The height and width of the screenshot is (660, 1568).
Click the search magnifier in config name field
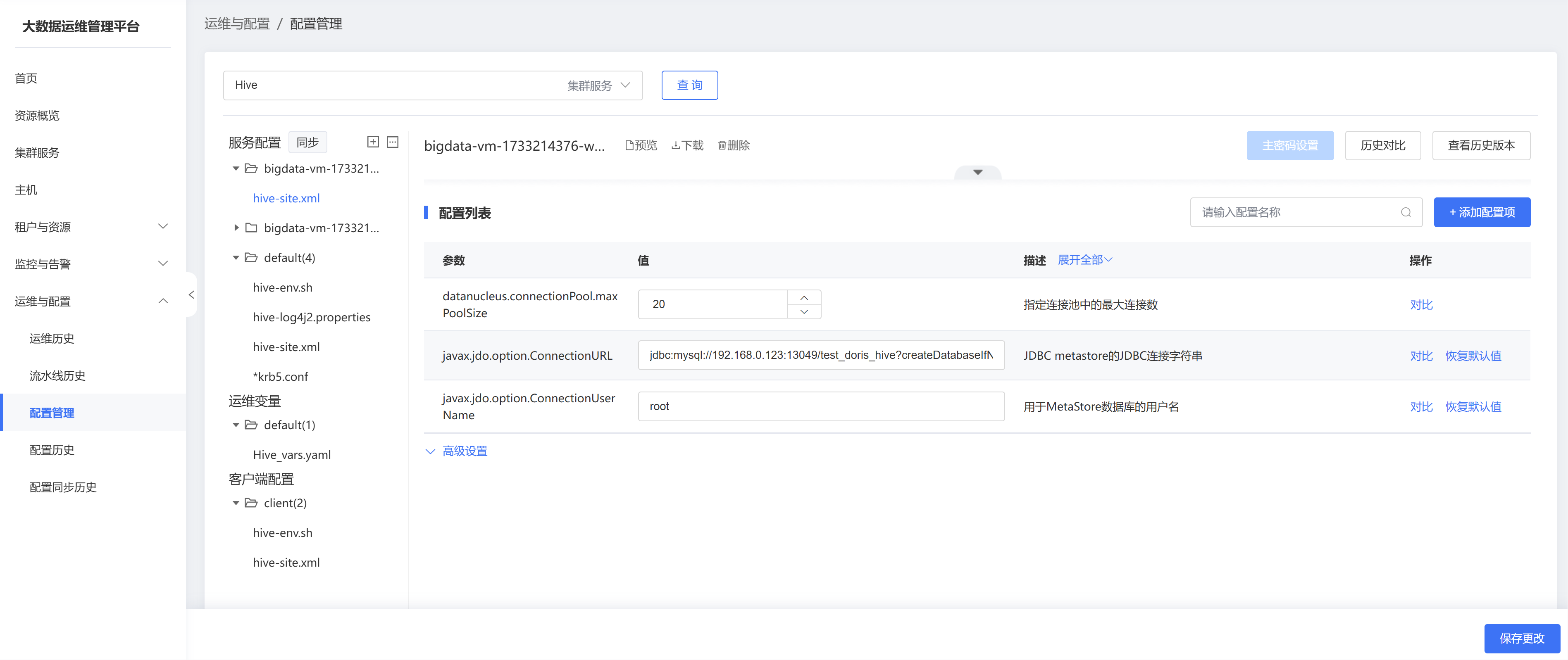click(x=1406, y=212)
